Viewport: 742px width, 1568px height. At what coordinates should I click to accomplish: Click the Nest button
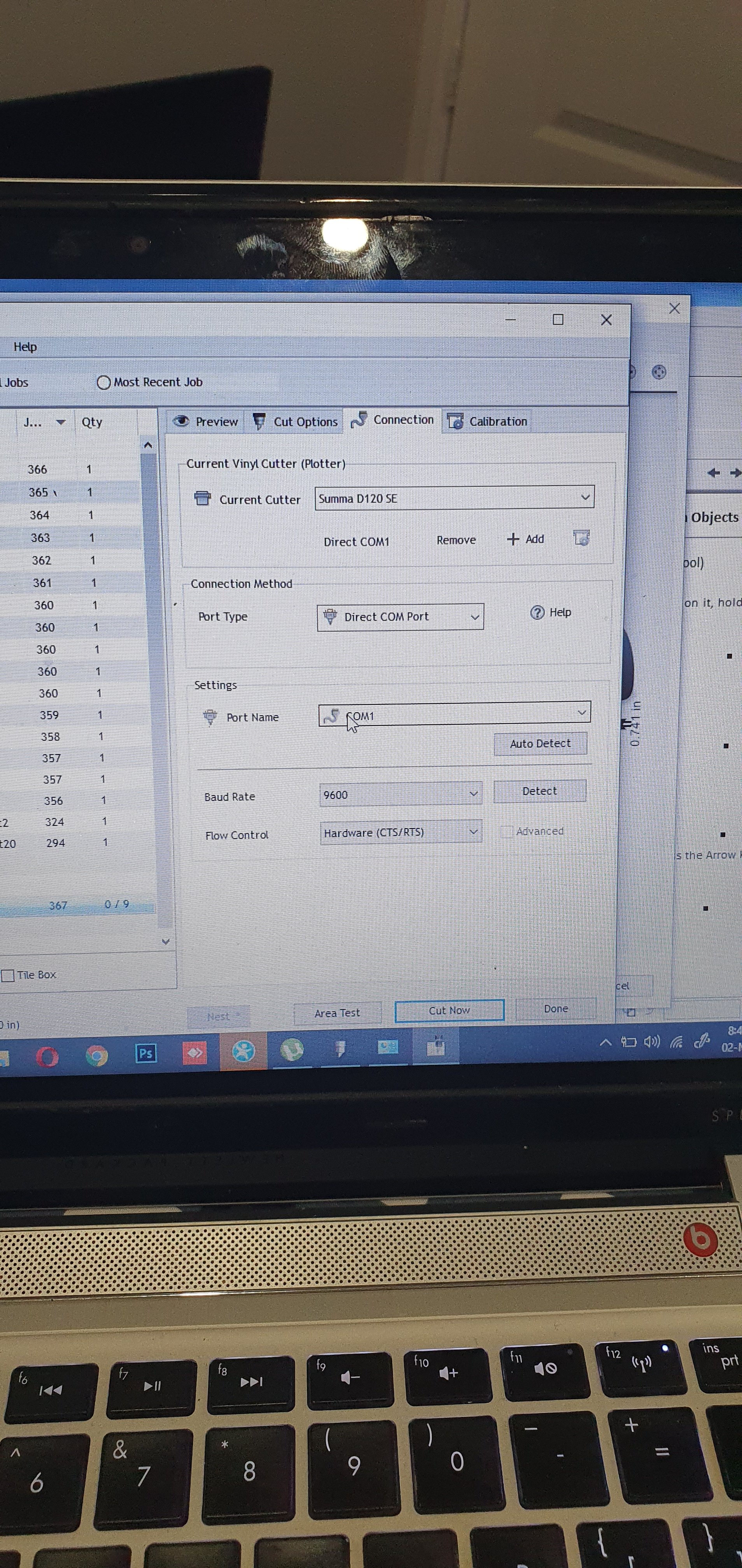click(x=218, y=1016)
